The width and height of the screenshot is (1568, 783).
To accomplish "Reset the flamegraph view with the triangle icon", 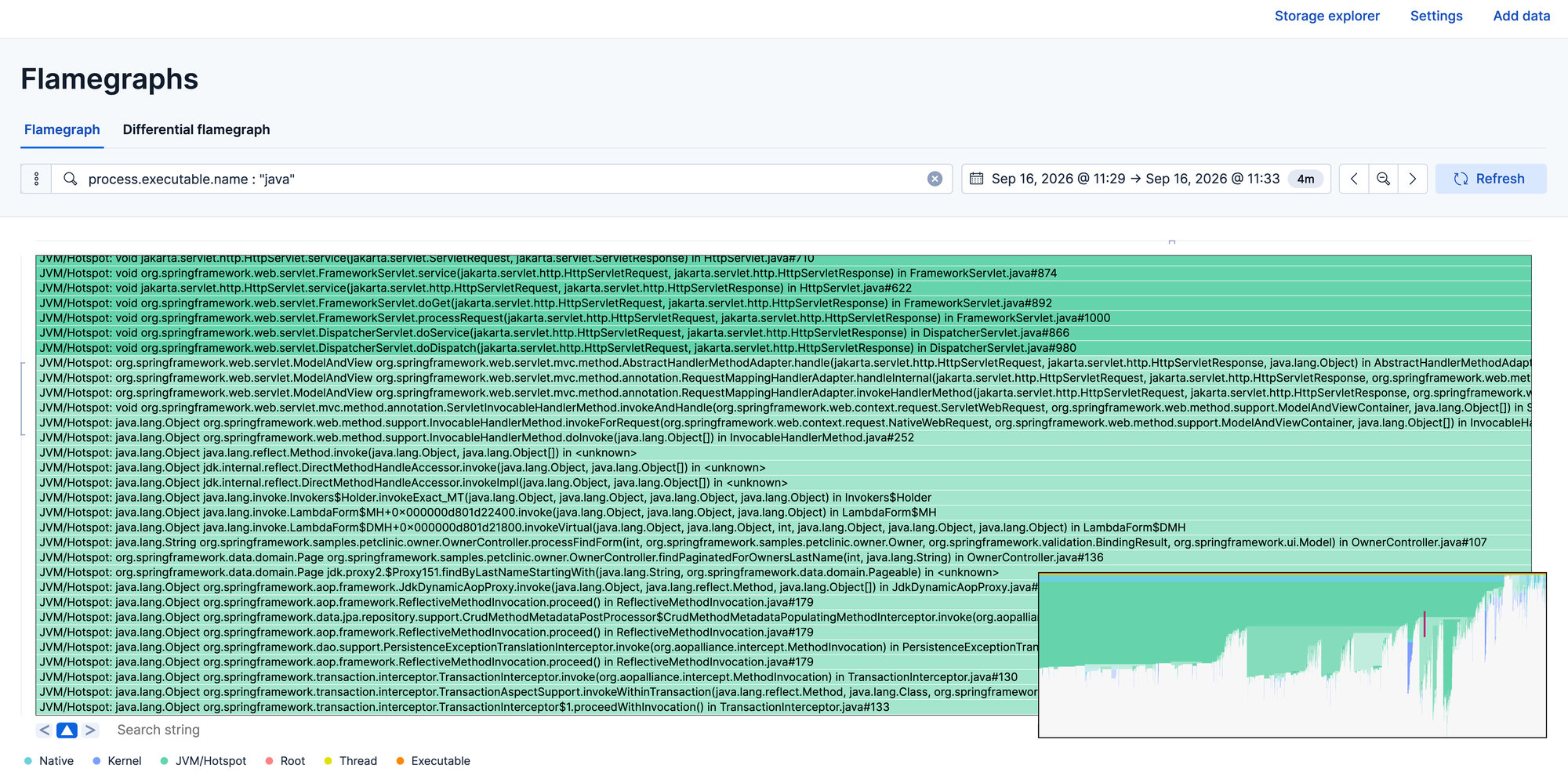I will pyautogui.click(x=67, y=730).
